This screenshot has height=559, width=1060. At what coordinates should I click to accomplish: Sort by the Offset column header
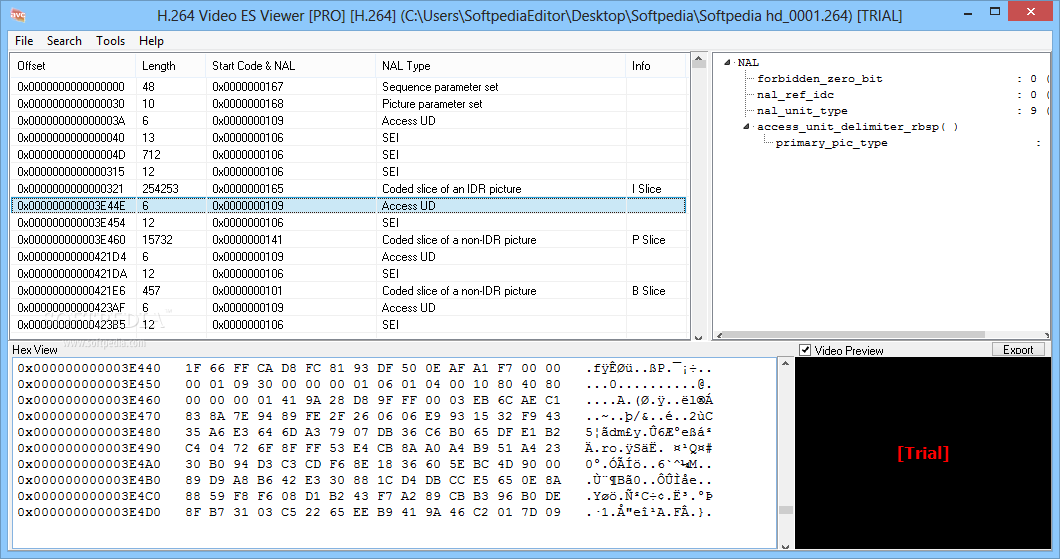click(x=73, y=66)
